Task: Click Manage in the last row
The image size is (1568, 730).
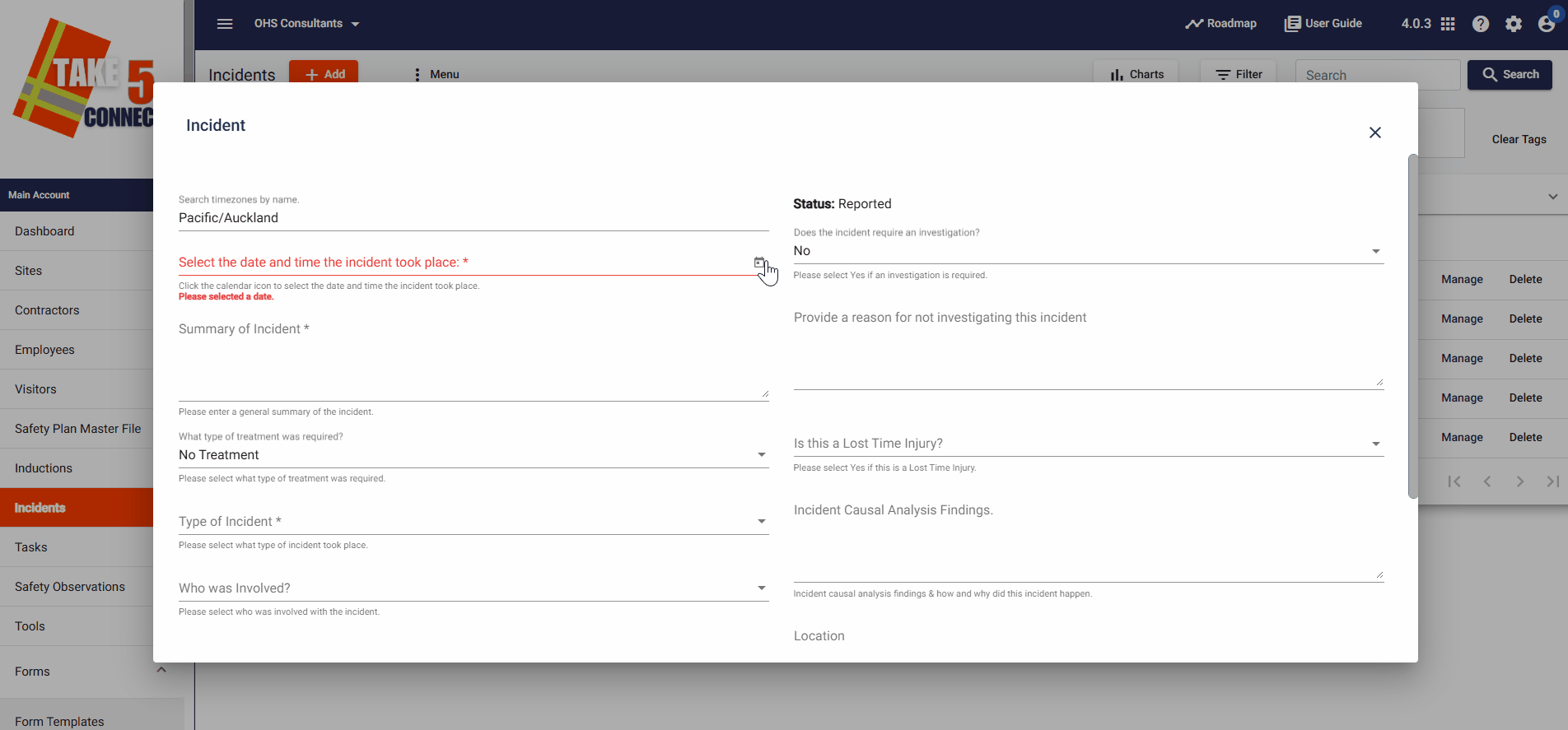Action: coord(1462,437)
